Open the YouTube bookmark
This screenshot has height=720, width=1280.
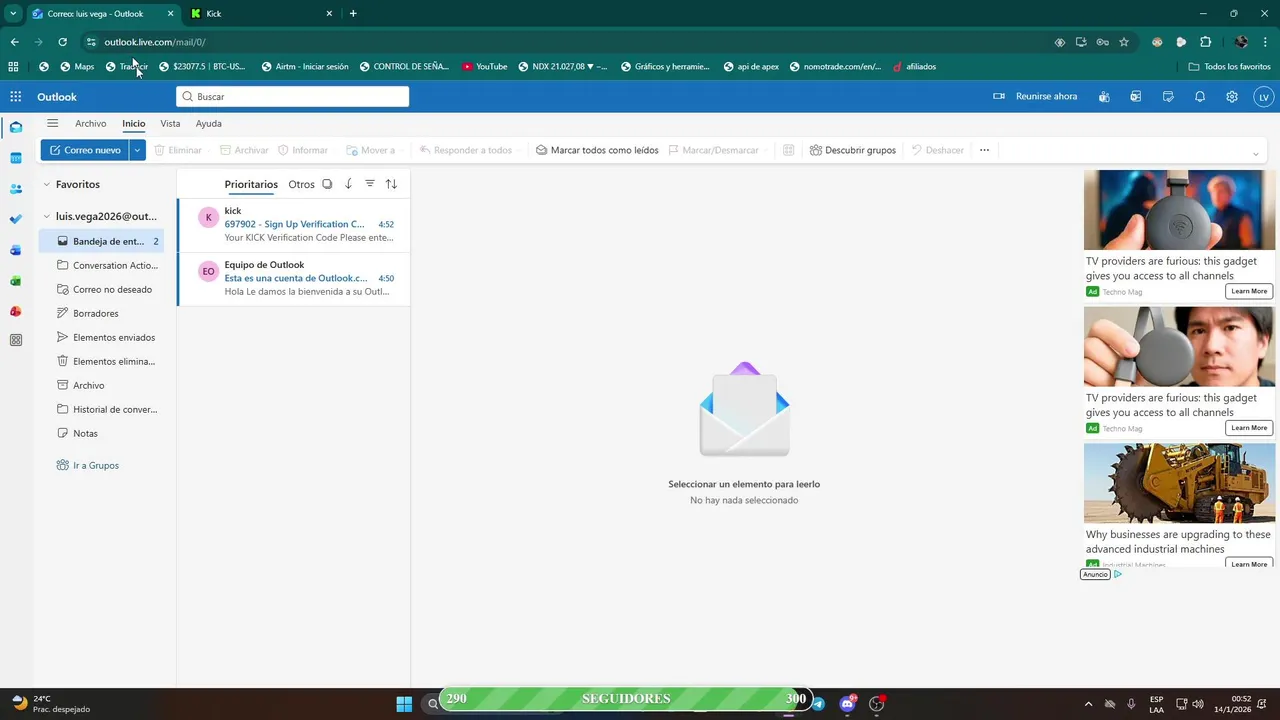(484, 67)
